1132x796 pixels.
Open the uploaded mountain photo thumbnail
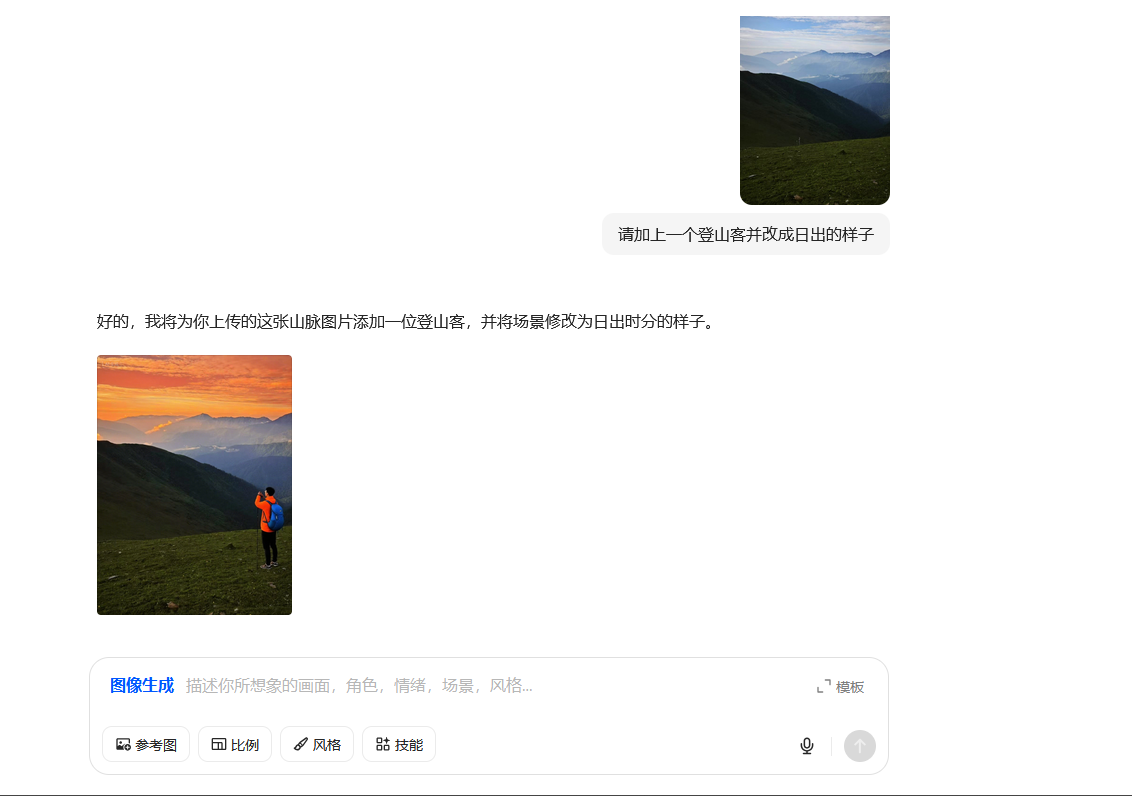click(x=814, y=110)
